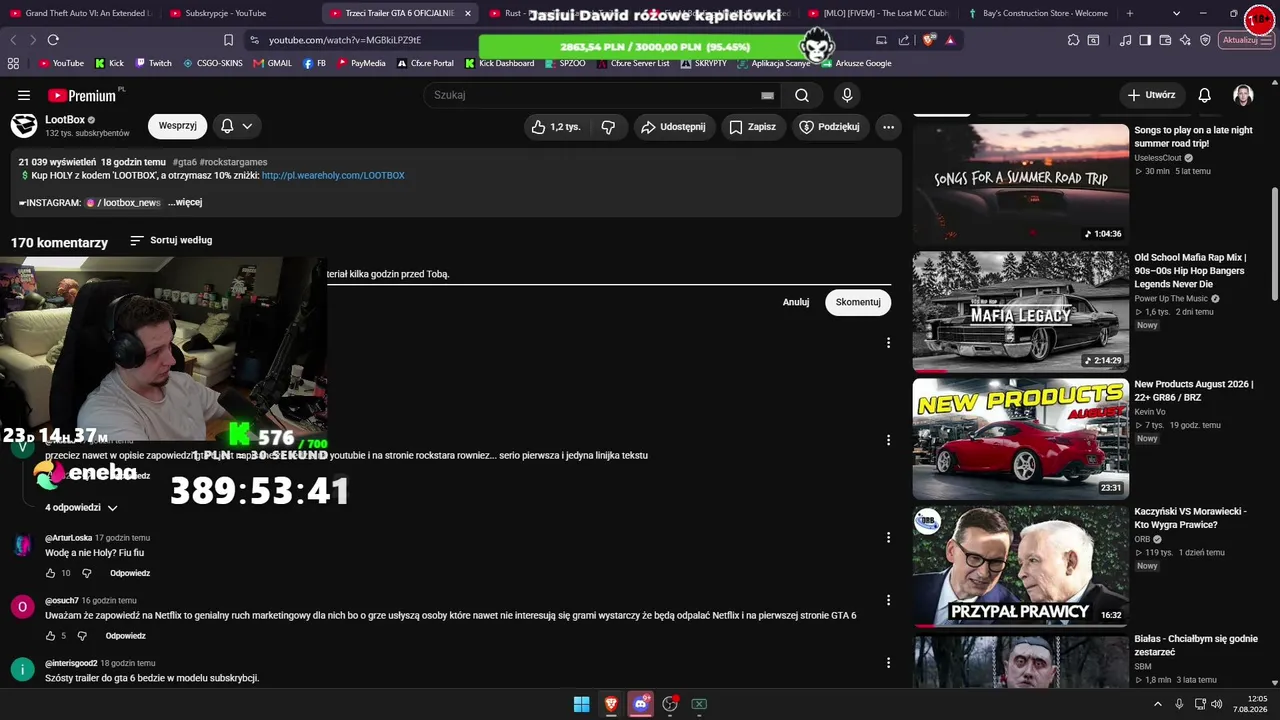Open the pl.weareholy.com/LOOTBOX link
The width and height of the screenshot is (1280, 720).
tap(333, 176)
